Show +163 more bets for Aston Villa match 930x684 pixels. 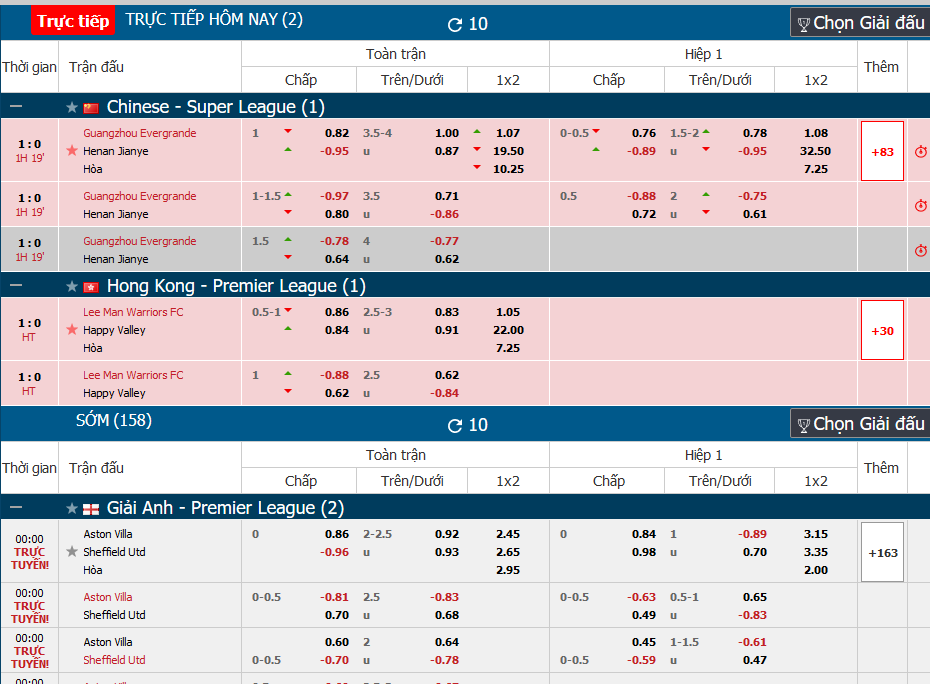[883, 552]
